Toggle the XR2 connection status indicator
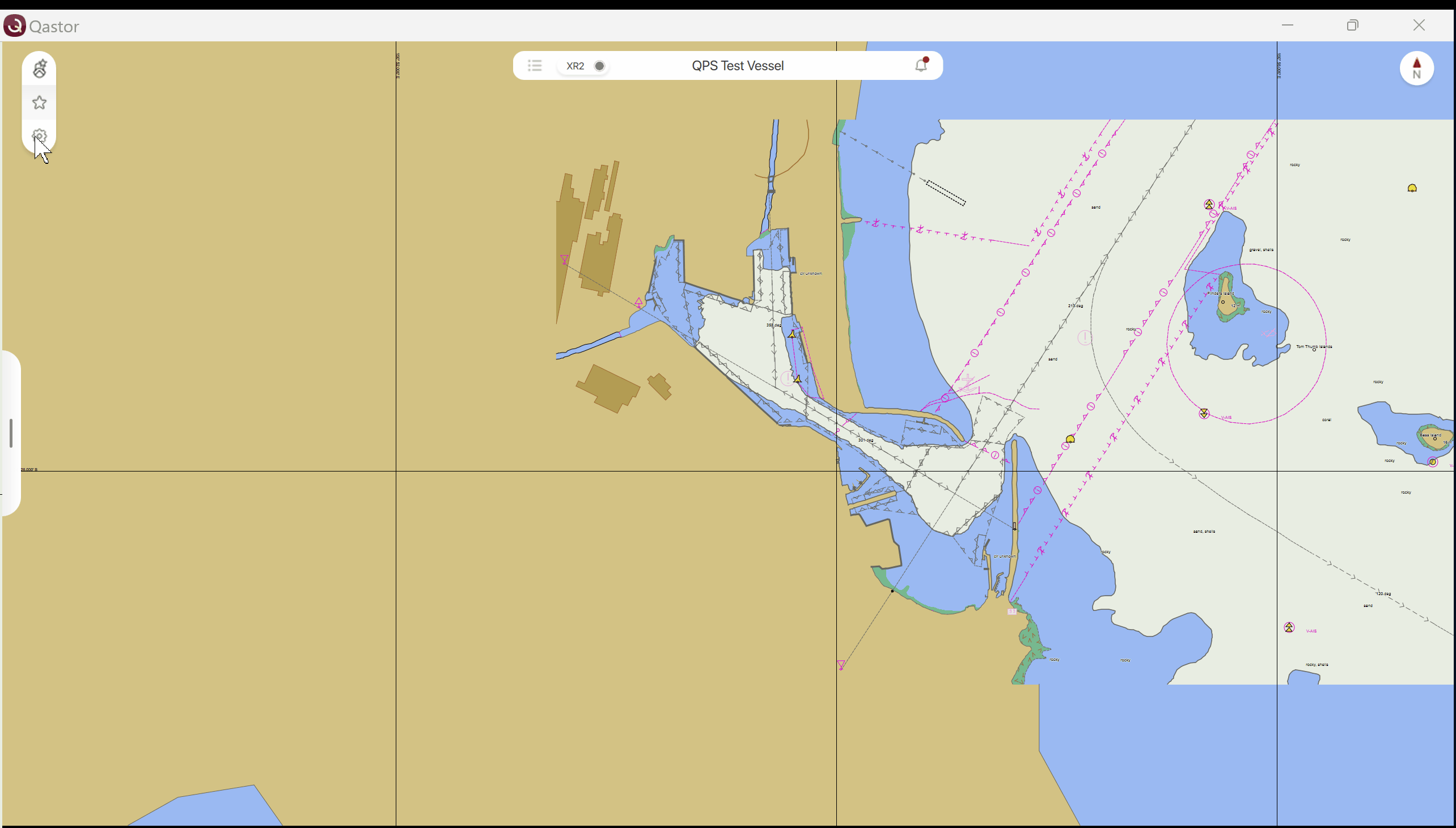Viewport: 1456px width, 828px height. [599, 66]
